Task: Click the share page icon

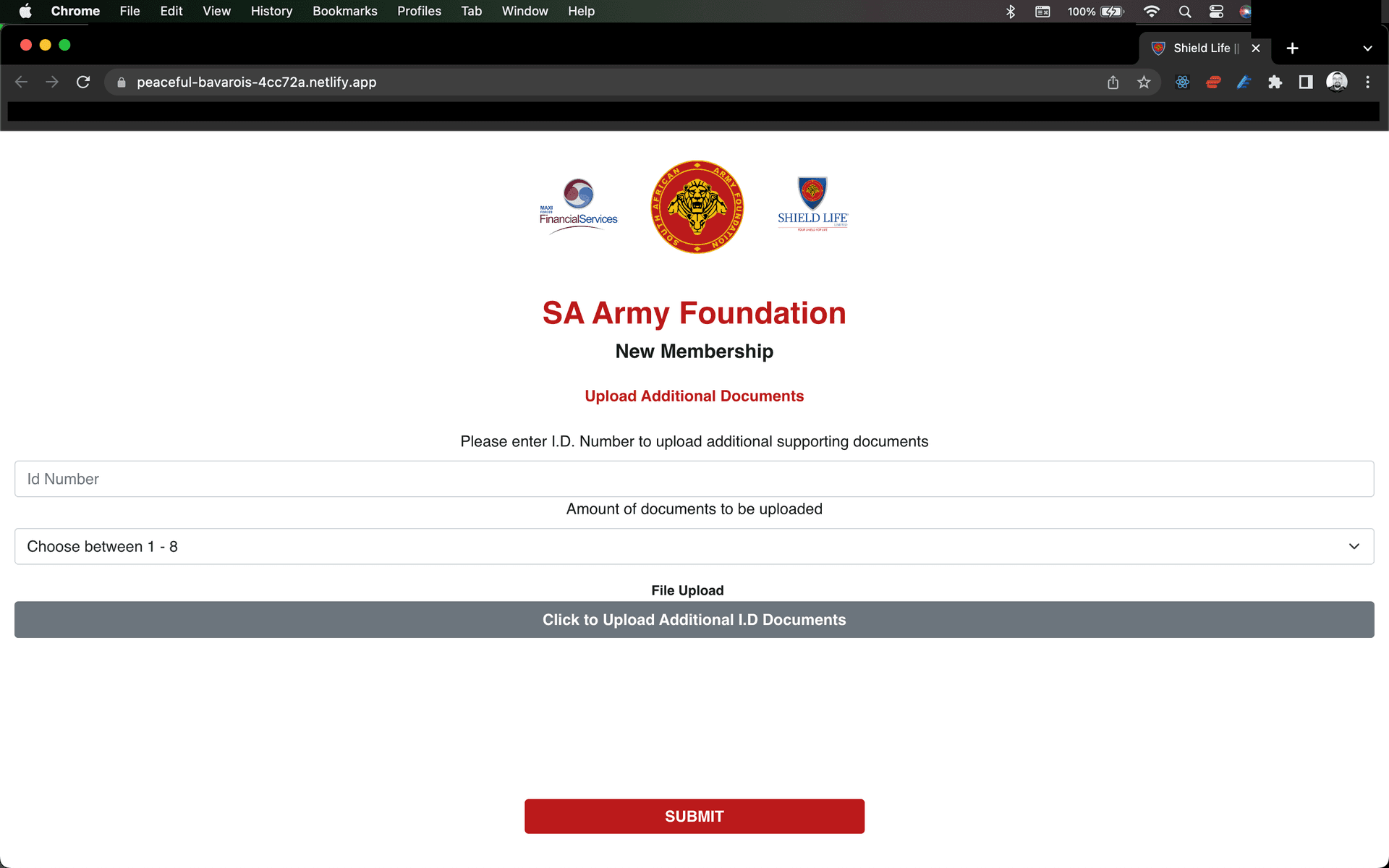Action: 1113,82
